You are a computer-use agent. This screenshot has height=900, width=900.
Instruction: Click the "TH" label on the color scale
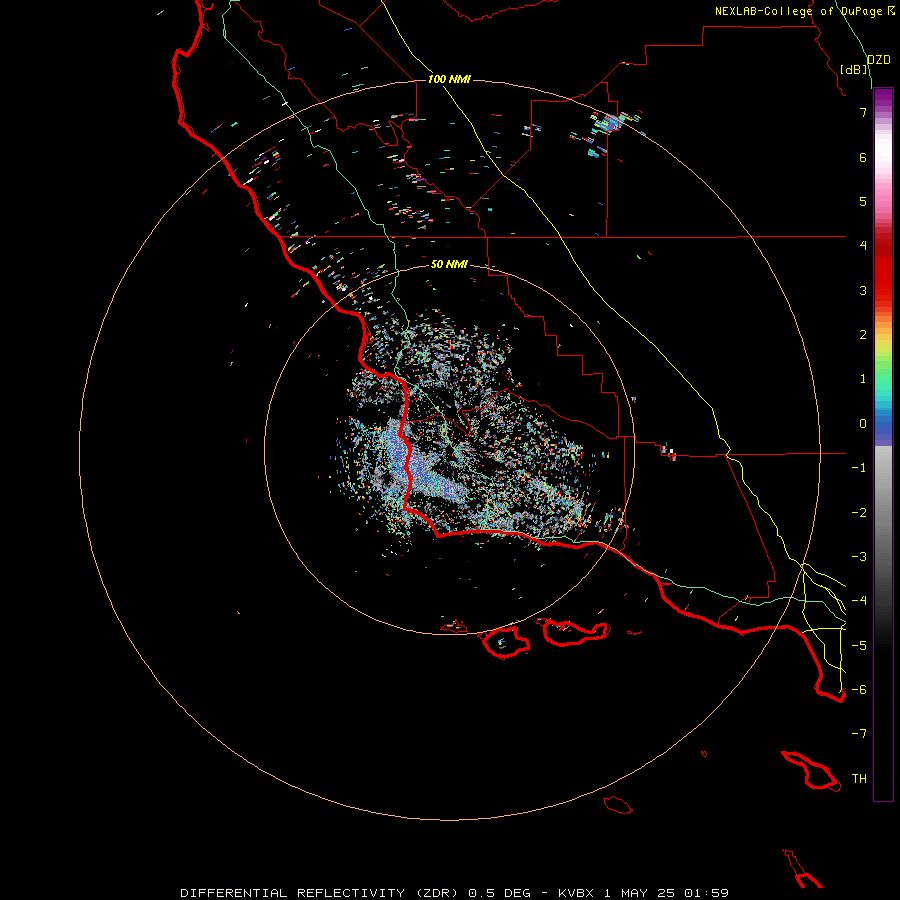[x=859, y=779]
